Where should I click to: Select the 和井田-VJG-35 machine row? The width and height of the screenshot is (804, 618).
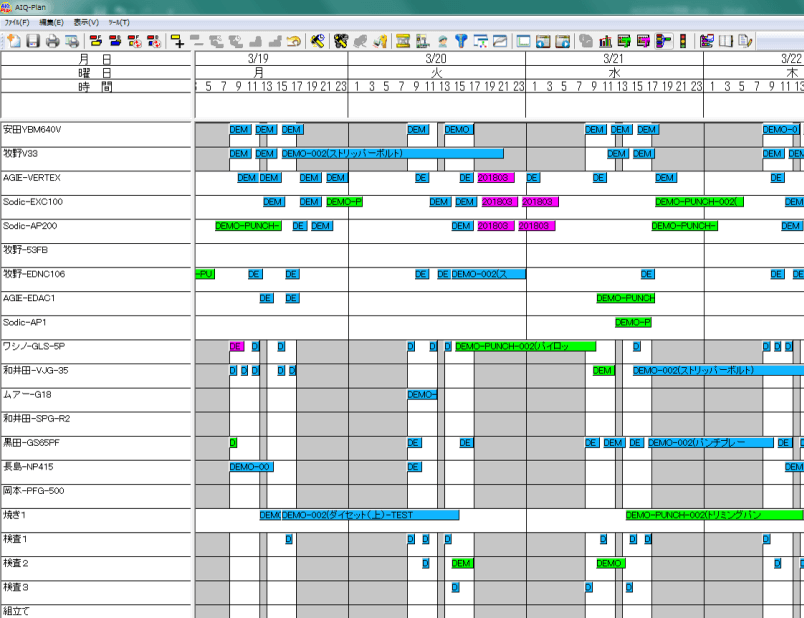pos(96,375)
